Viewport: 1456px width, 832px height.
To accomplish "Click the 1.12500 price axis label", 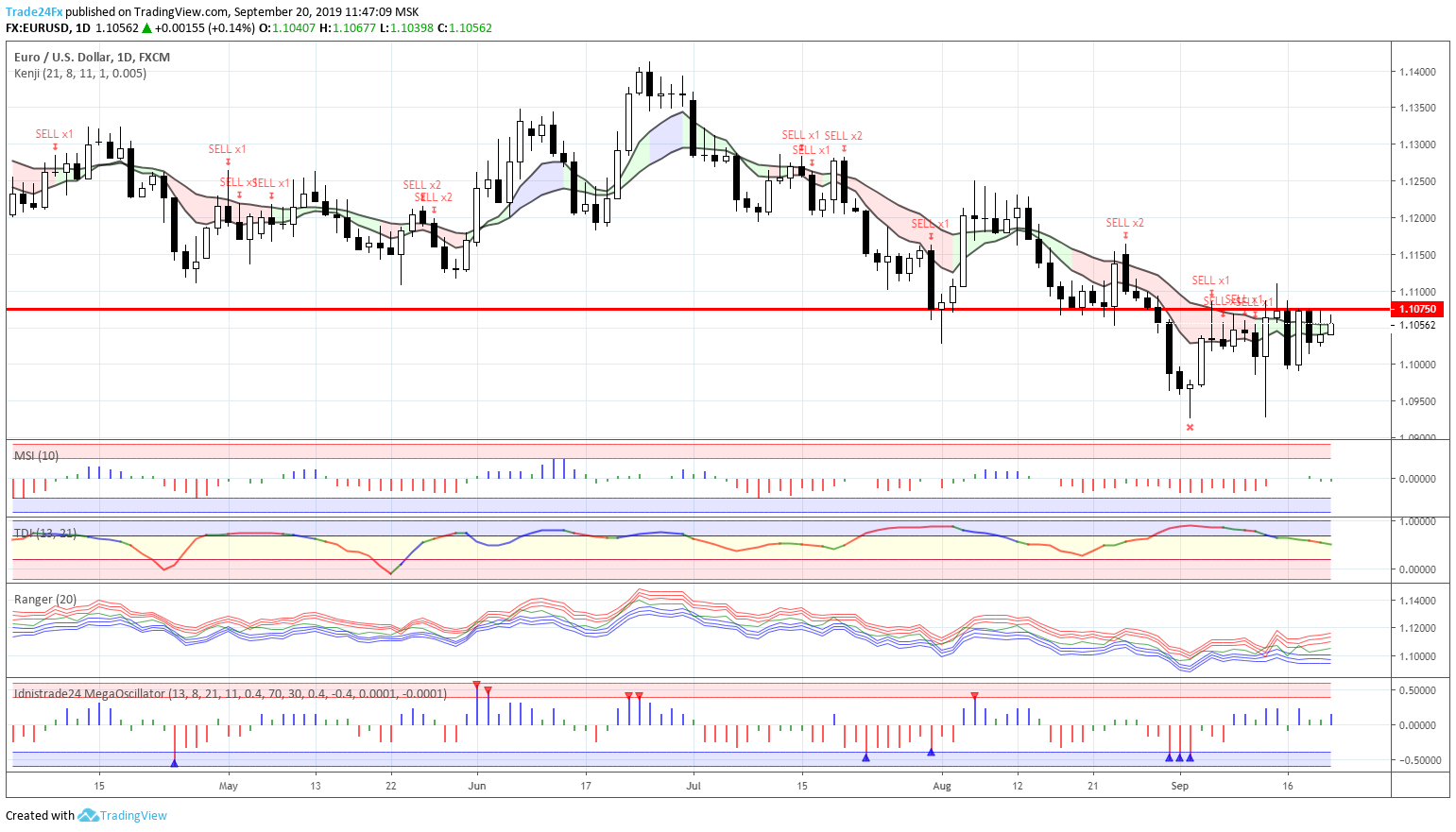I will (x=1417, y=181).
